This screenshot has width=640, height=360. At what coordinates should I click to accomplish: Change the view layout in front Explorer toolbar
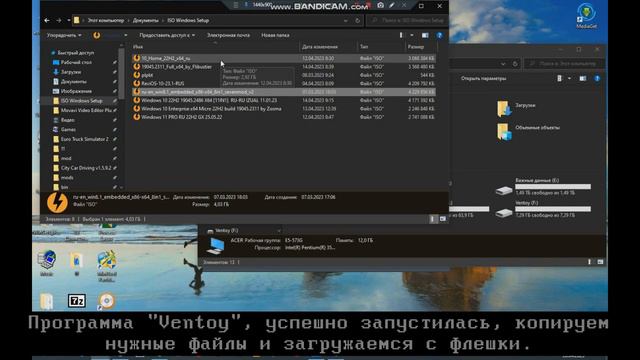tap(401, 36)
